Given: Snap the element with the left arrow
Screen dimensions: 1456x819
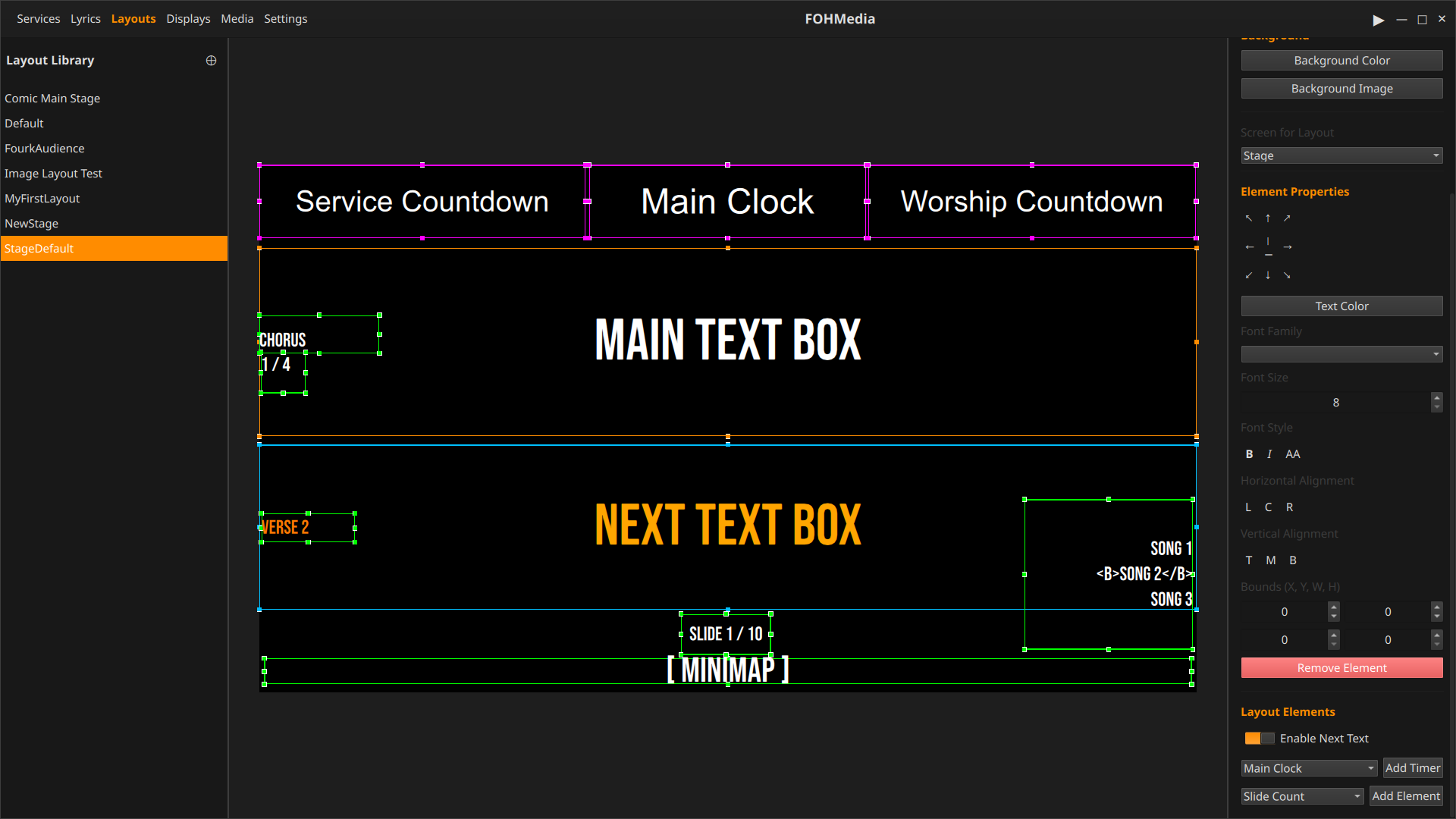Looking at the screenshot, I should 1249,247.
